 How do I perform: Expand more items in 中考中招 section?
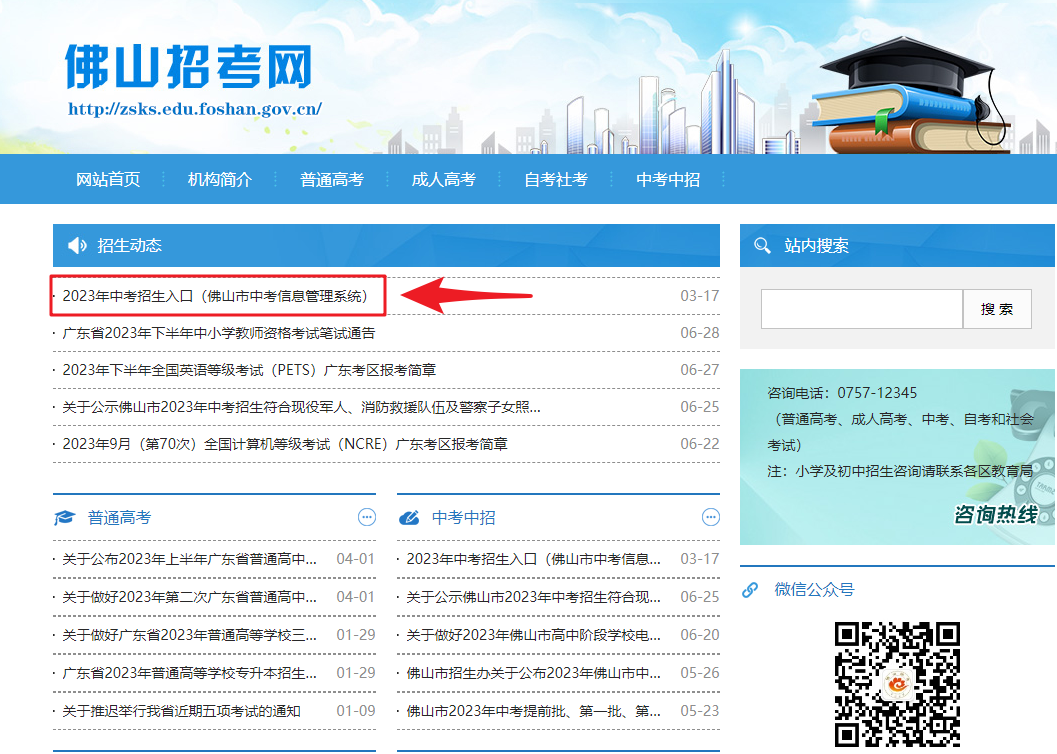click(711, 517)
